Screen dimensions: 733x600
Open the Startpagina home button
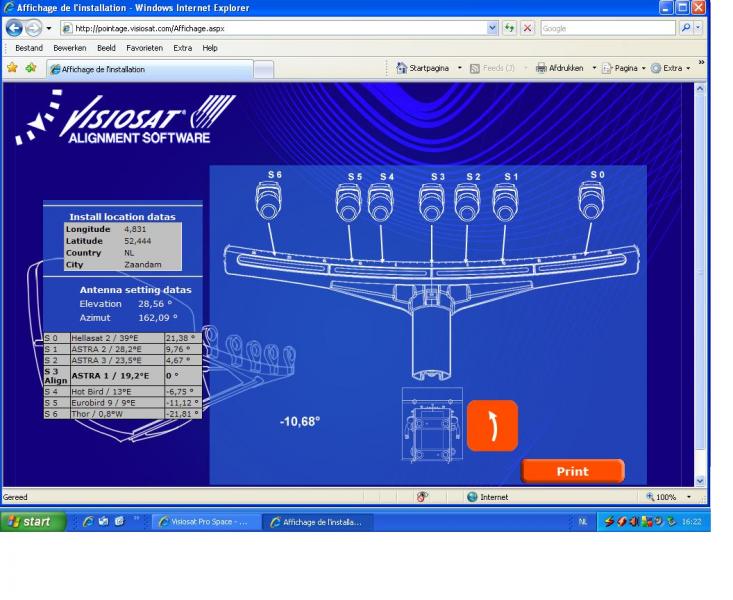coord(423,68)
